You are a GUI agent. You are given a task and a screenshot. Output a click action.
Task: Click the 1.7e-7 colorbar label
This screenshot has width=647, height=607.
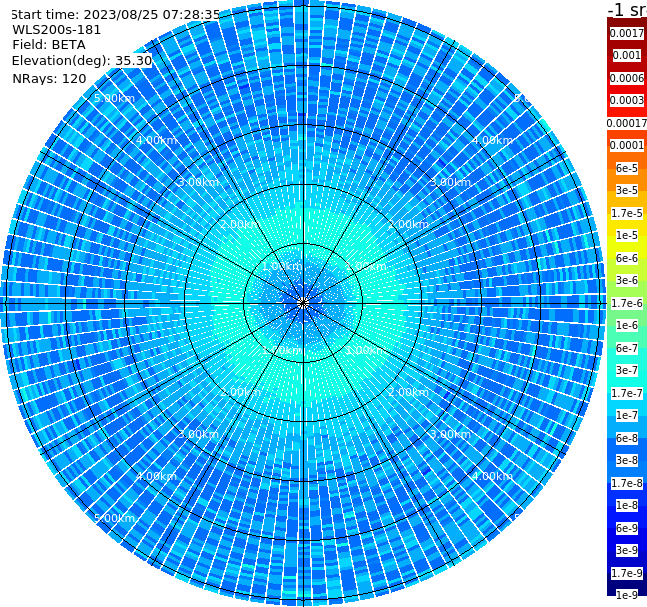pos(627,393)
